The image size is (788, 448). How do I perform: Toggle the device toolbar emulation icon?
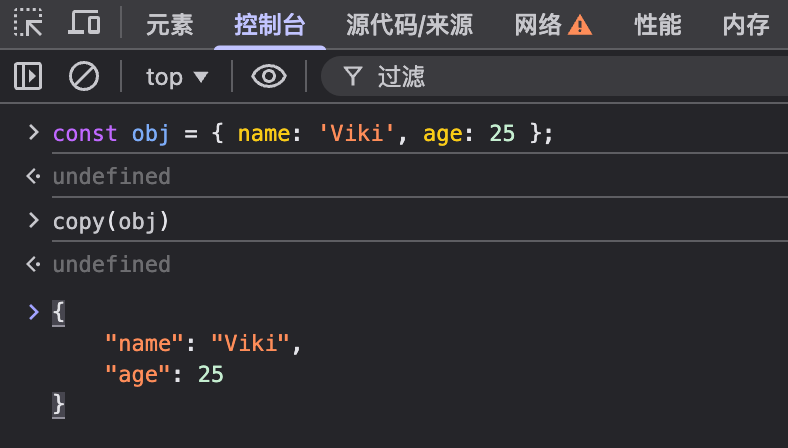point(85,24)
